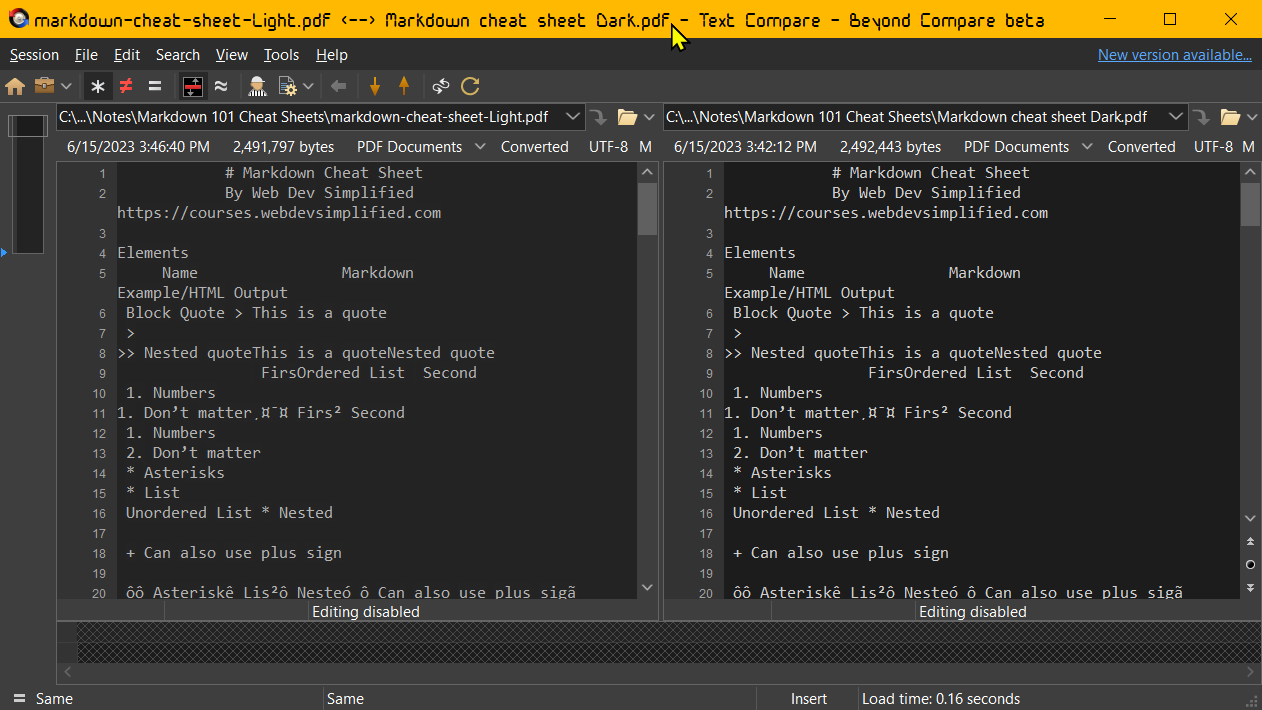Click status bar hamburger lines icon
This screenshot has height=710, width=1262.
coord(19,699)
